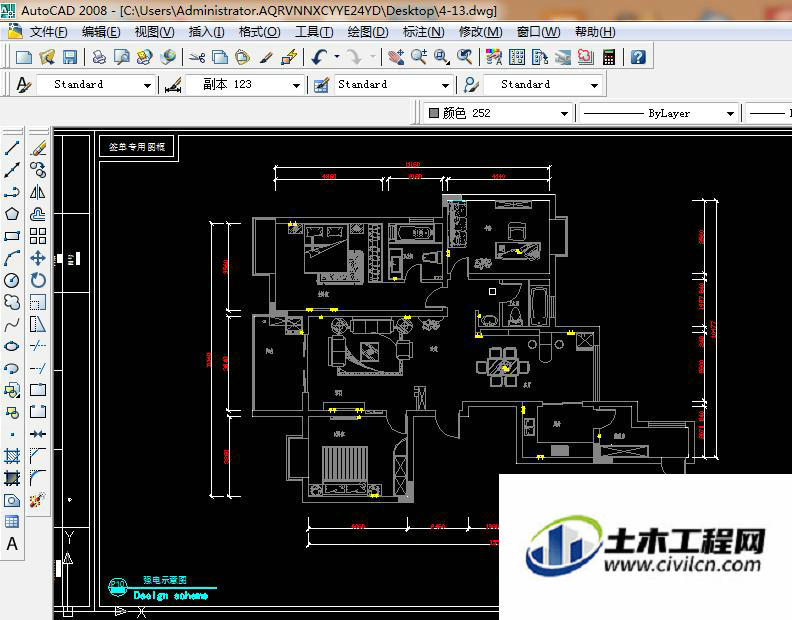Click the Plot printer icon
Viewport: 792px width, 620px height.
pos(99,57)
